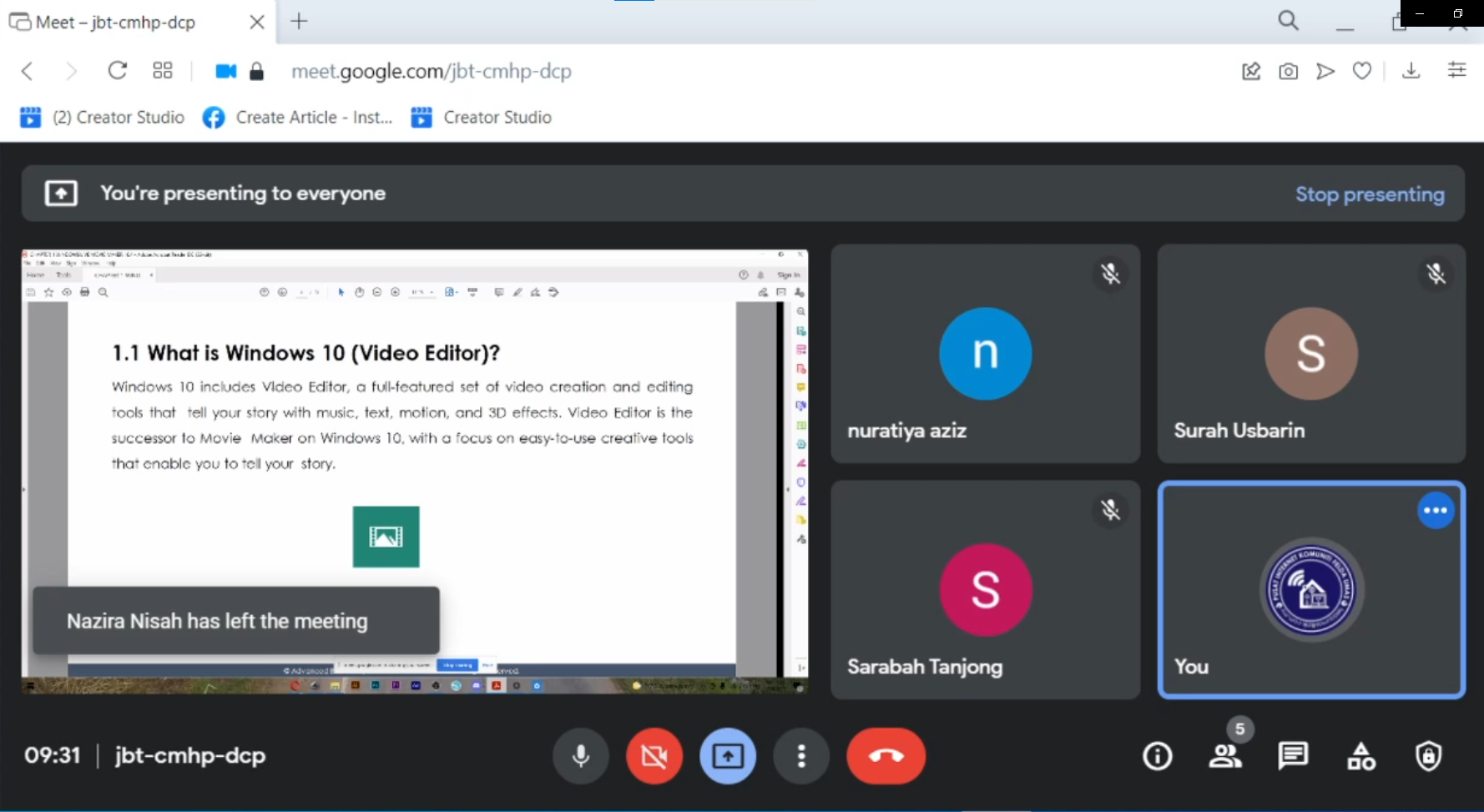
Task: Open more options three-dot menu
Action: [801, 756]
